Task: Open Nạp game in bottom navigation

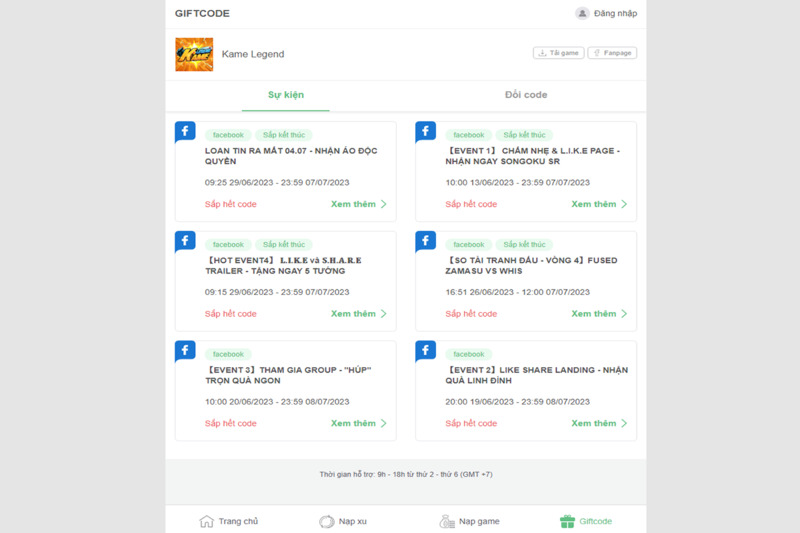Action: click(x=447, y=521)
